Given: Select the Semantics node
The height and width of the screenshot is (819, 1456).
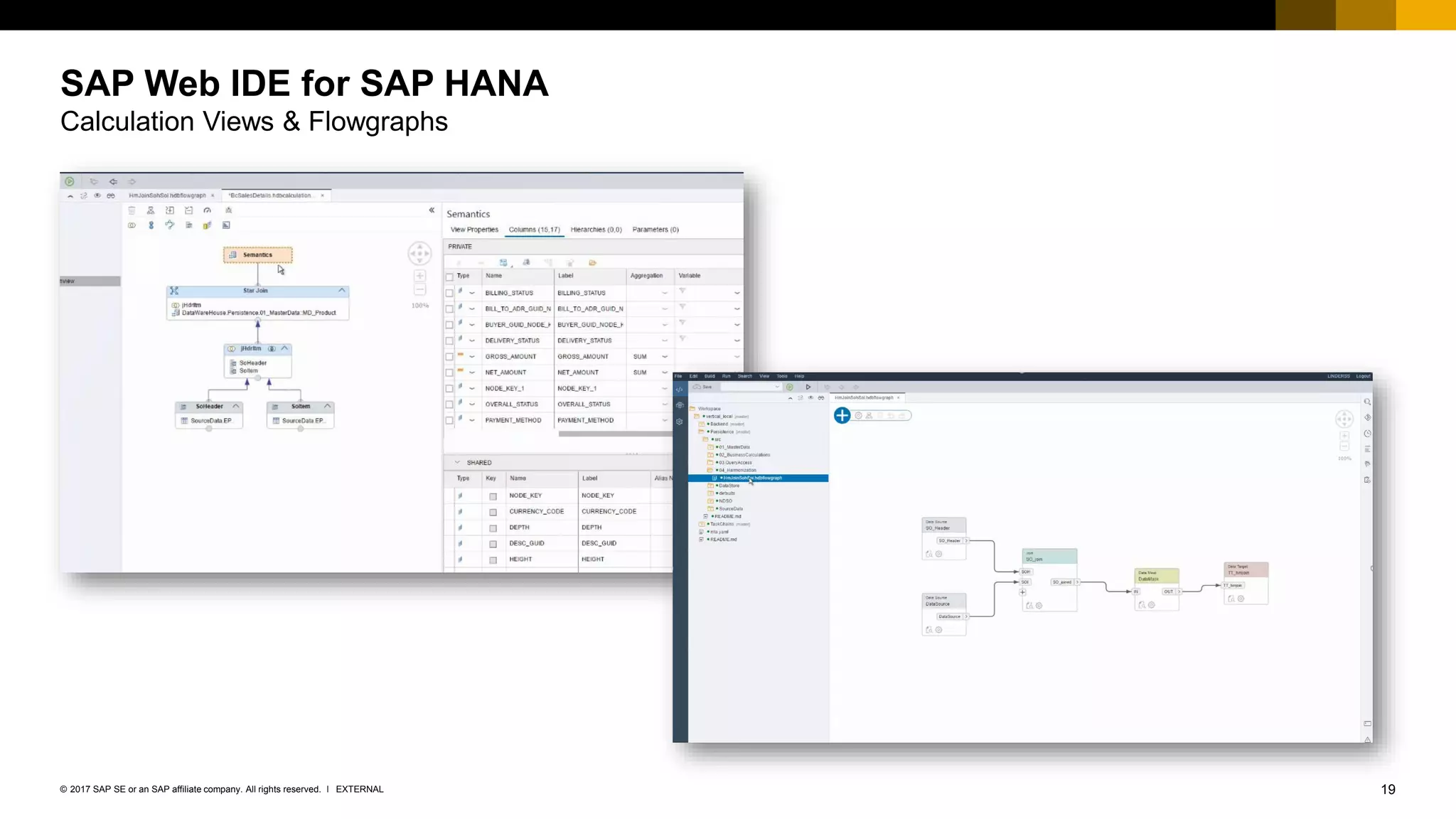Looking at the screenshot, I should [257, 255].
